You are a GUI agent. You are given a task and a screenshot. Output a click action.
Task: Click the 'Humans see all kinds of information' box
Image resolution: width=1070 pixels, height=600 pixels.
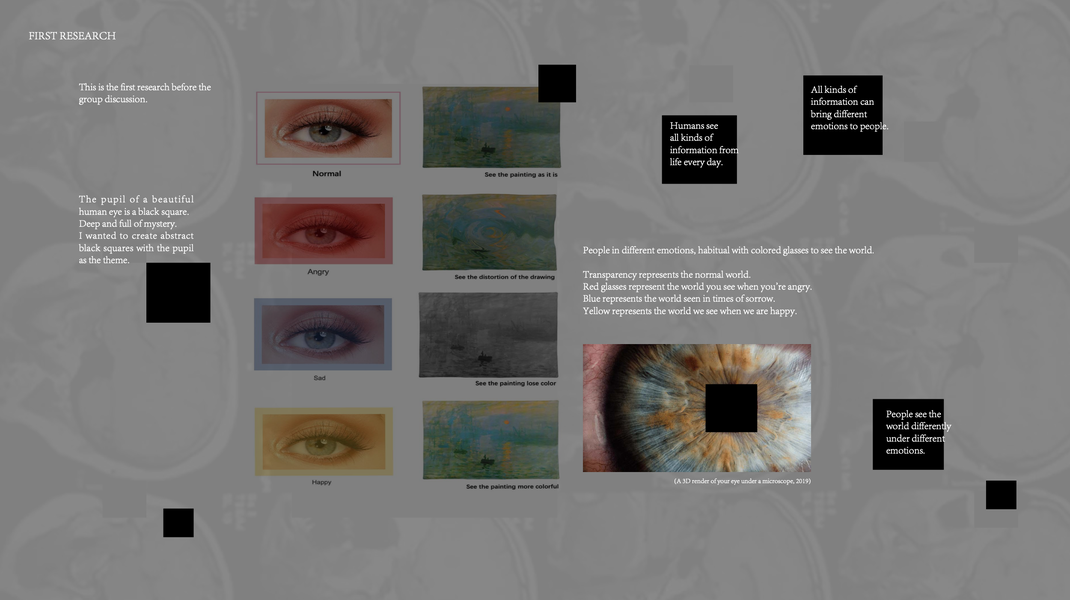point(699,149)
